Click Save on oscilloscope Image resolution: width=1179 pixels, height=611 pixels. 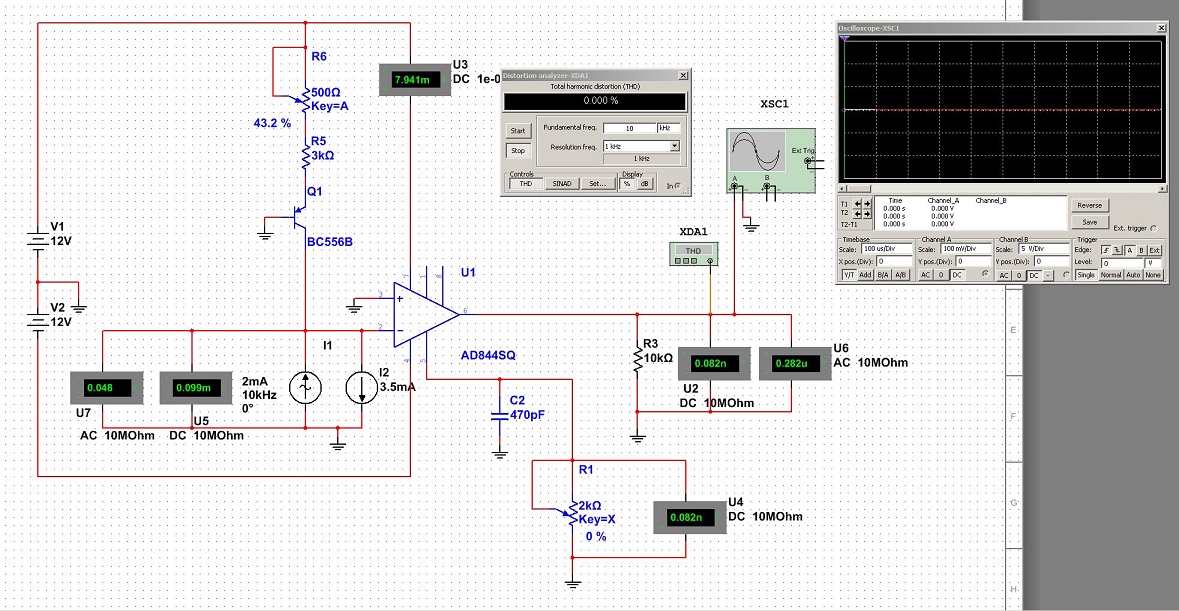coord(1090,222)
